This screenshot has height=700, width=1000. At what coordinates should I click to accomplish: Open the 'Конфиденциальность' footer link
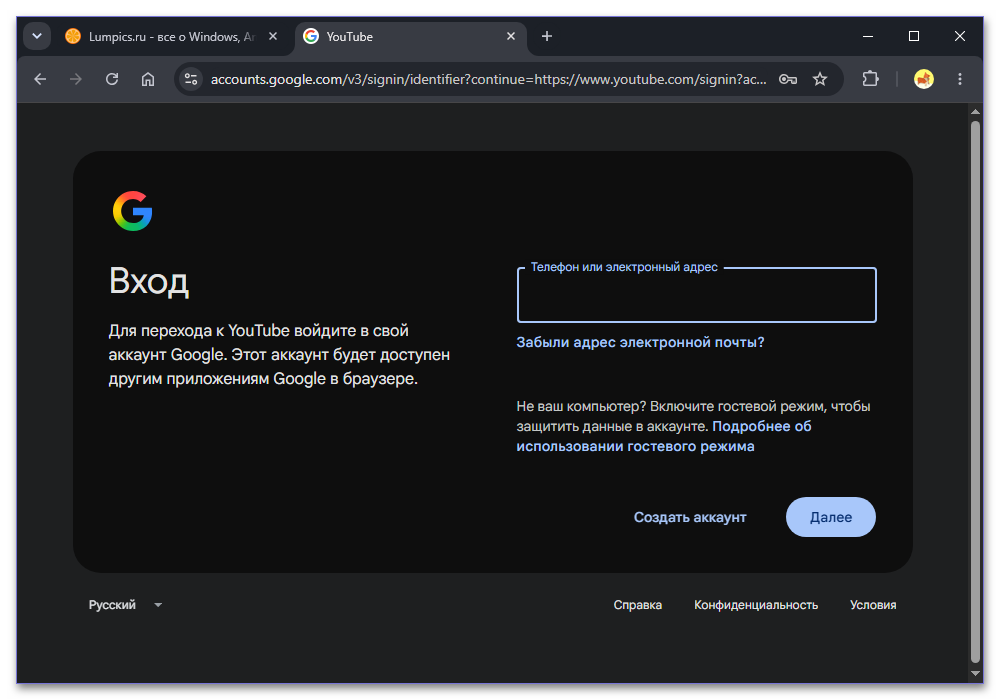pos(756,605)
